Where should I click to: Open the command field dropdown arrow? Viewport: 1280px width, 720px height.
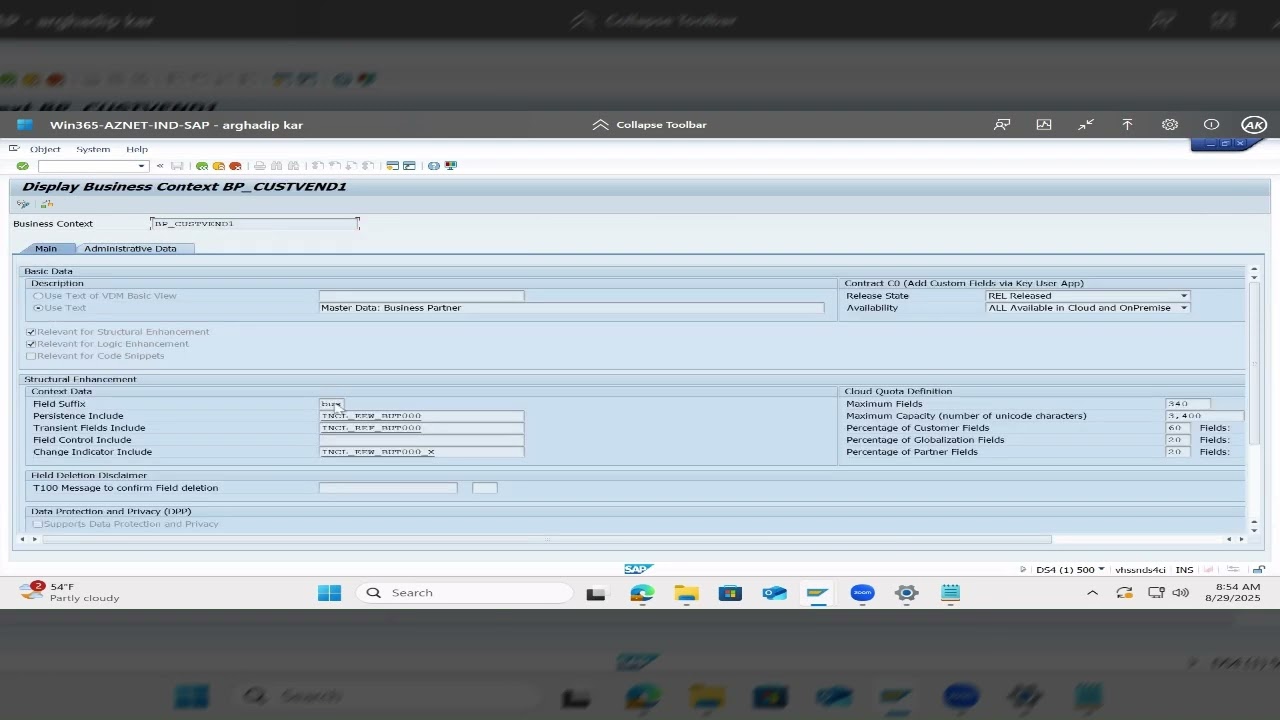point(141,166)
